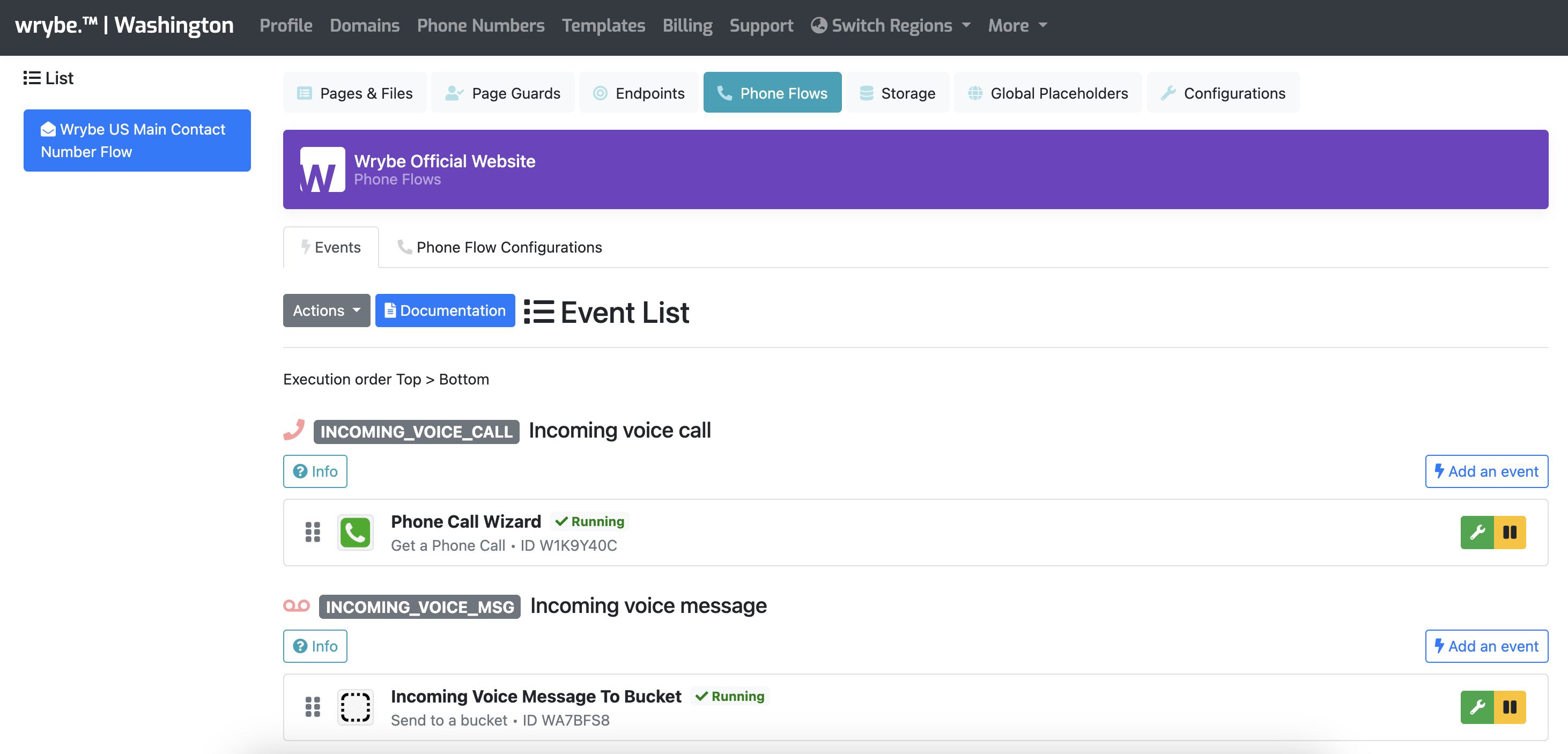Open Global Placeholders

click(1047, 92)
